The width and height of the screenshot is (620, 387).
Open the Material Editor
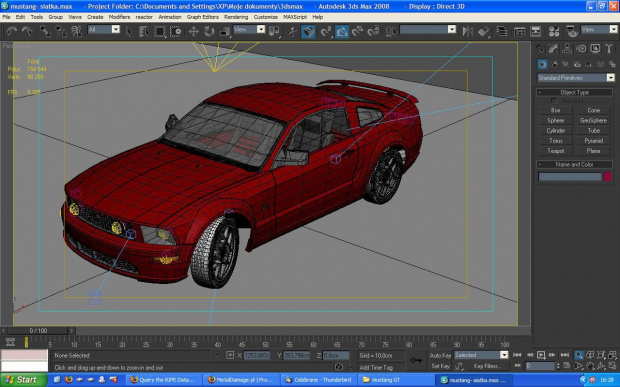(x=554, y=31)
